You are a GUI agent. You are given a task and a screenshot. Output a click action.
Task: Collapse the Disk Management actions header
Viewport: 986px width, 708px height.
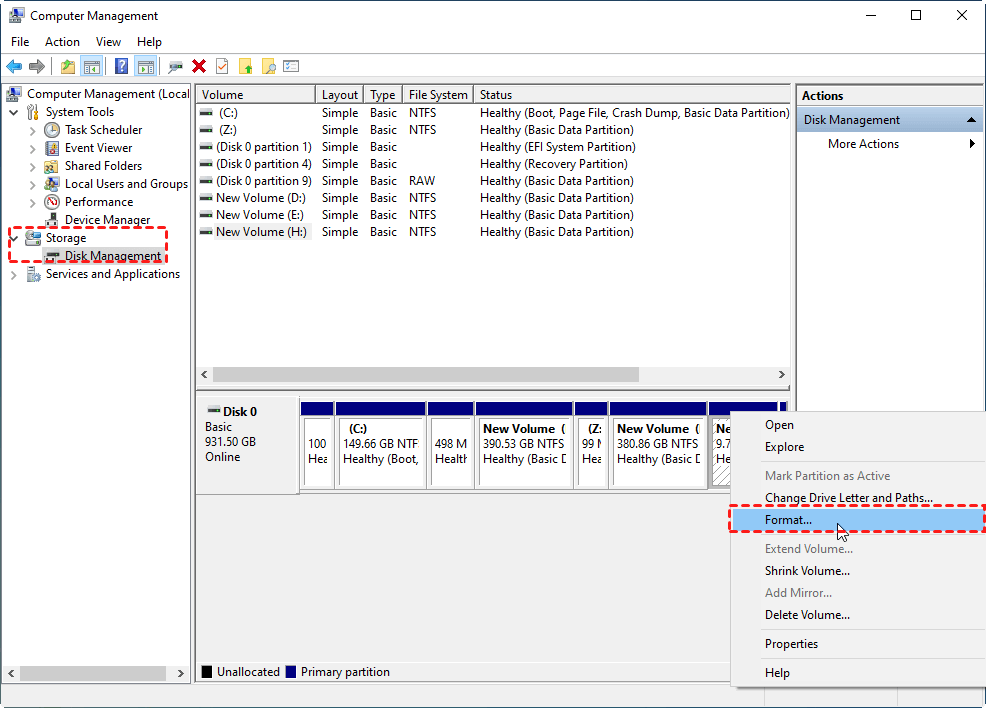969,118
